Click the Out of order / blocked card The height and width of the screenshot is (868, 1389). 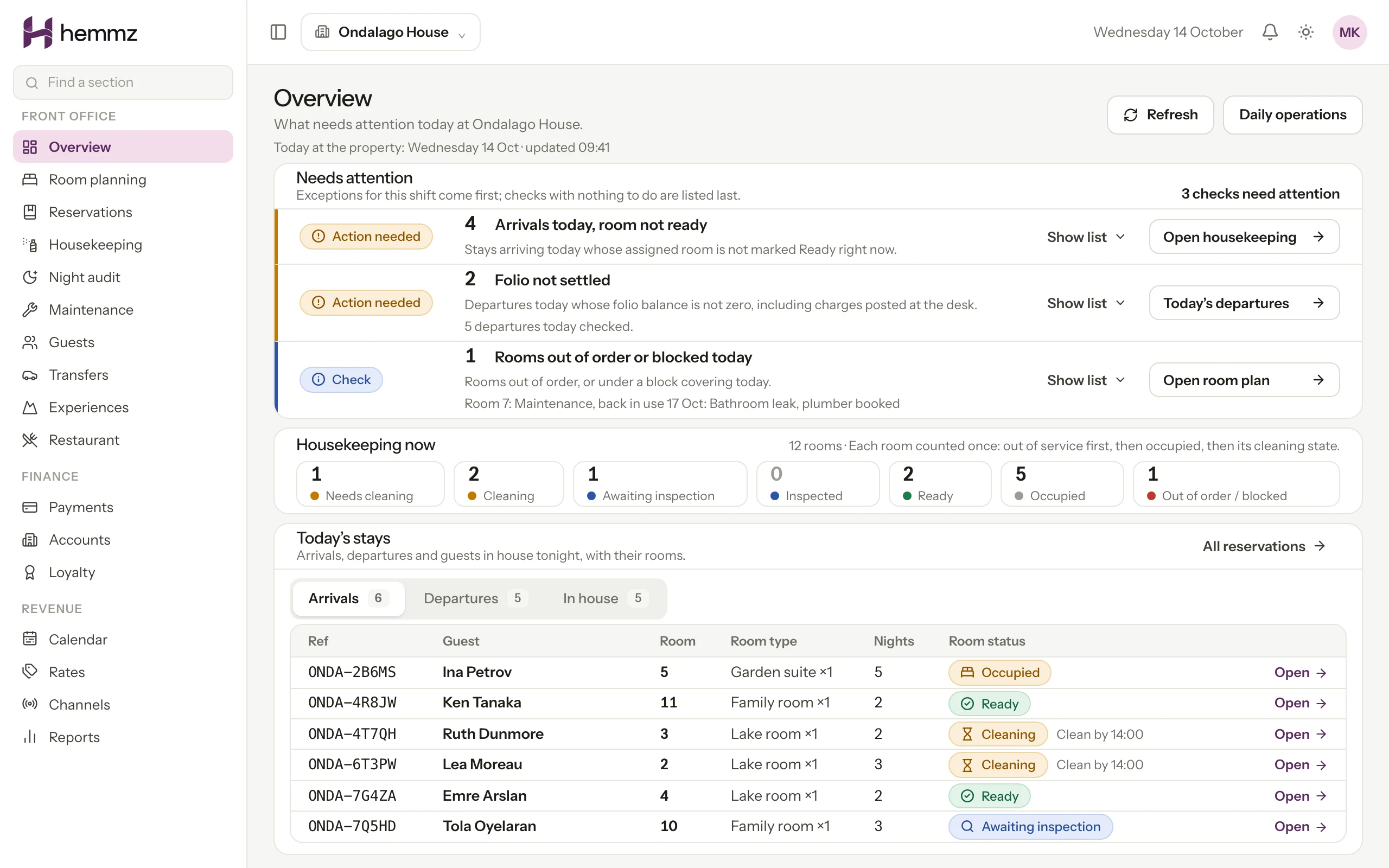tap(1237, 483)
